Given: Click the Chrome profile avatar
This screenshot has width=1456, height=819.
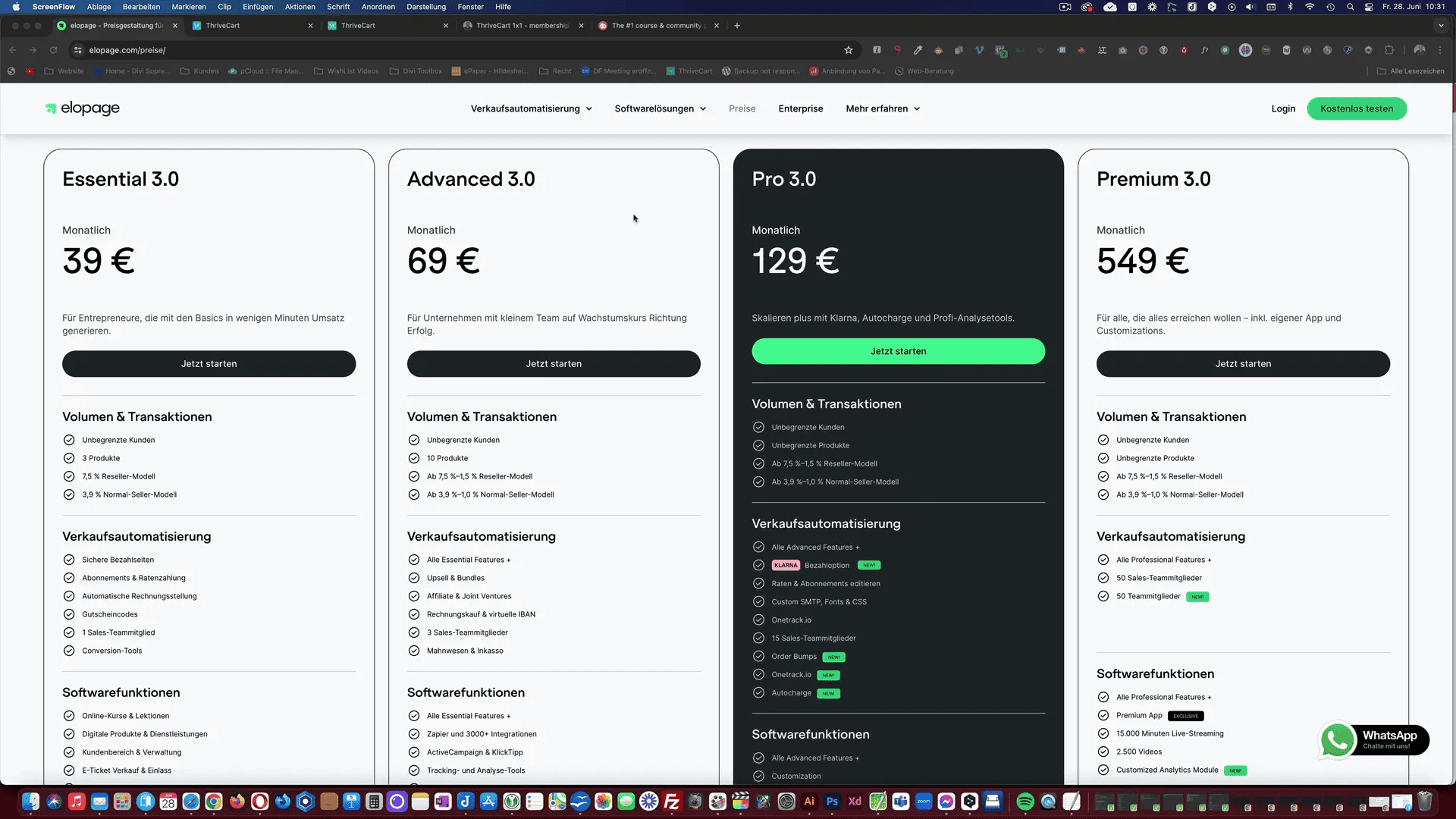Looking at the screenshot, I should click(1420, 50).
